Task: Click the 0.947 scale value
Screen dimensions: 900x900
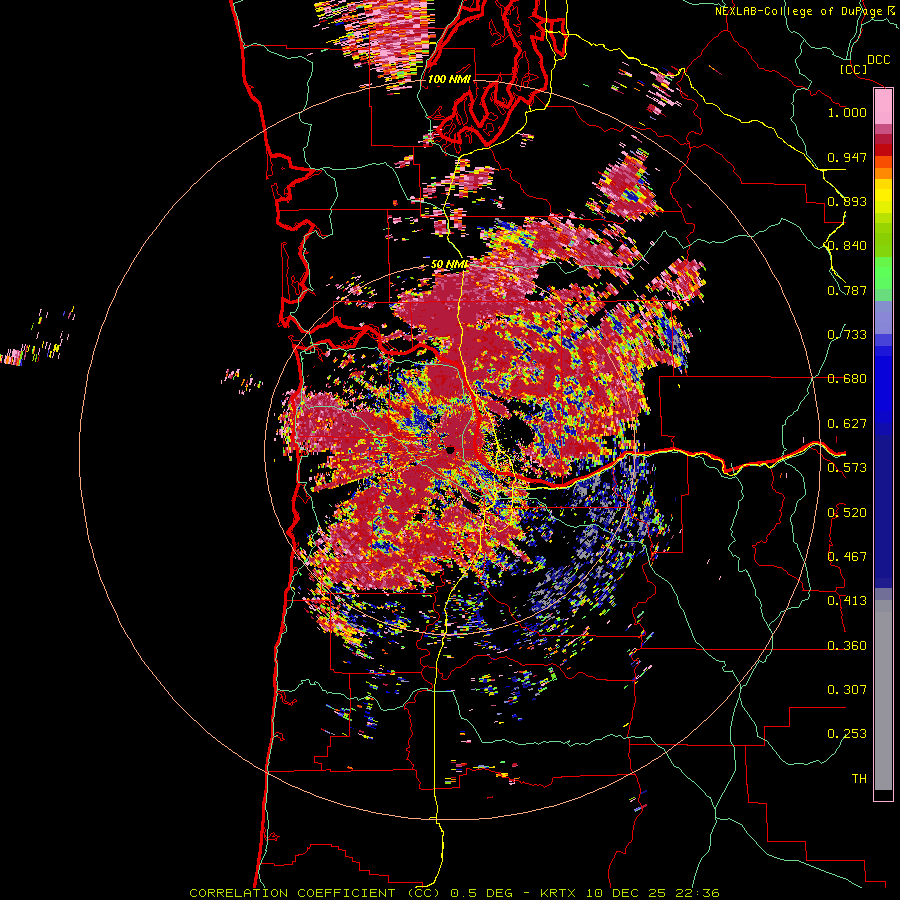Action: point(847,157)
